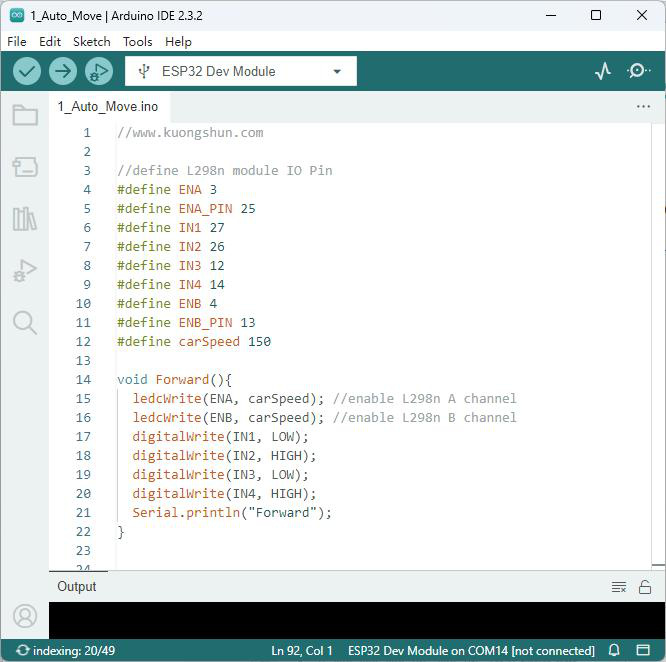Open the user account profile icon
This screenshot has height=662, width=666.
coord(25,616)
